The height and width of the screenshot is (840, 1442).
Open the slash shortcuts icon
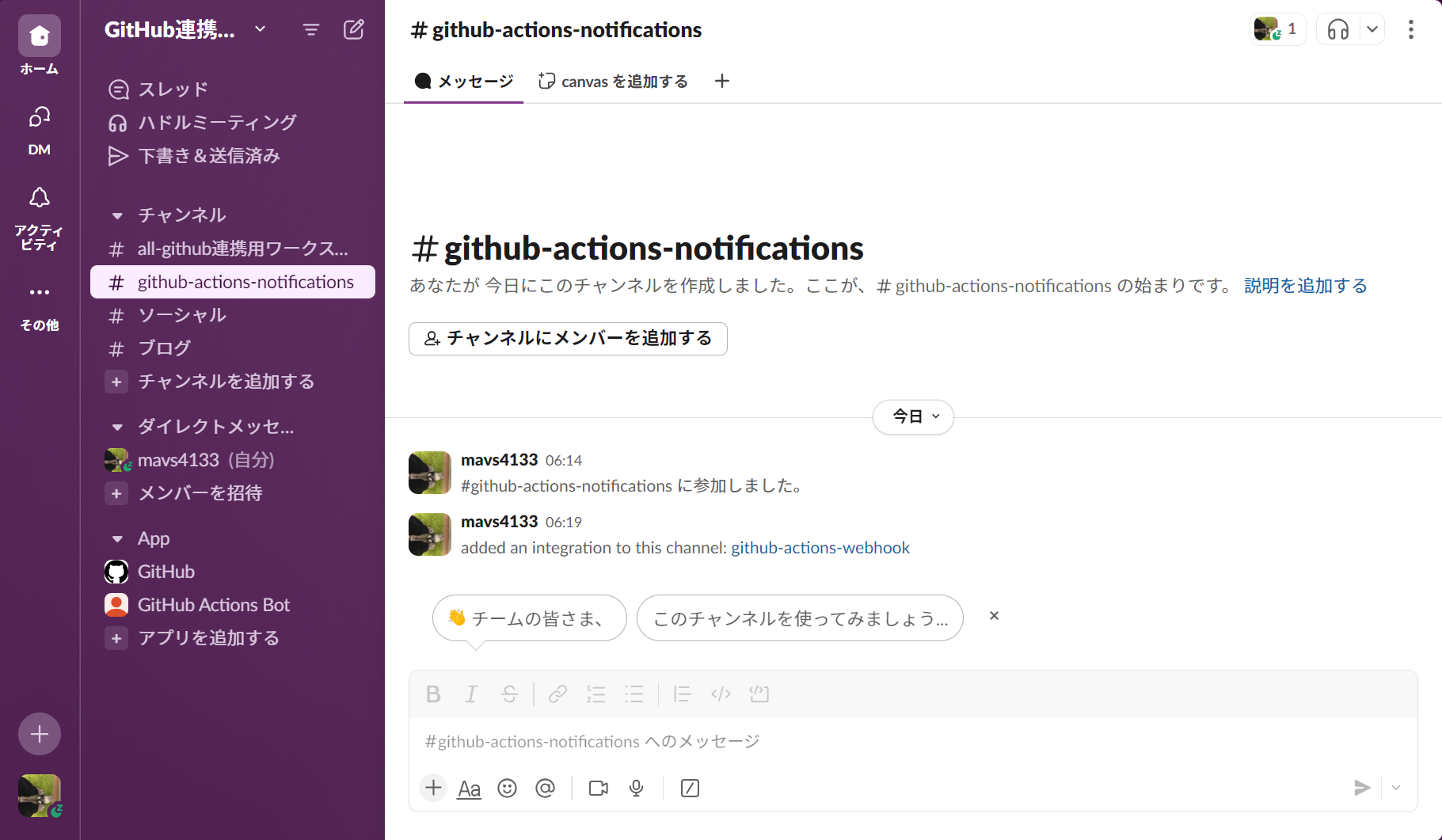tap(690, 789)
